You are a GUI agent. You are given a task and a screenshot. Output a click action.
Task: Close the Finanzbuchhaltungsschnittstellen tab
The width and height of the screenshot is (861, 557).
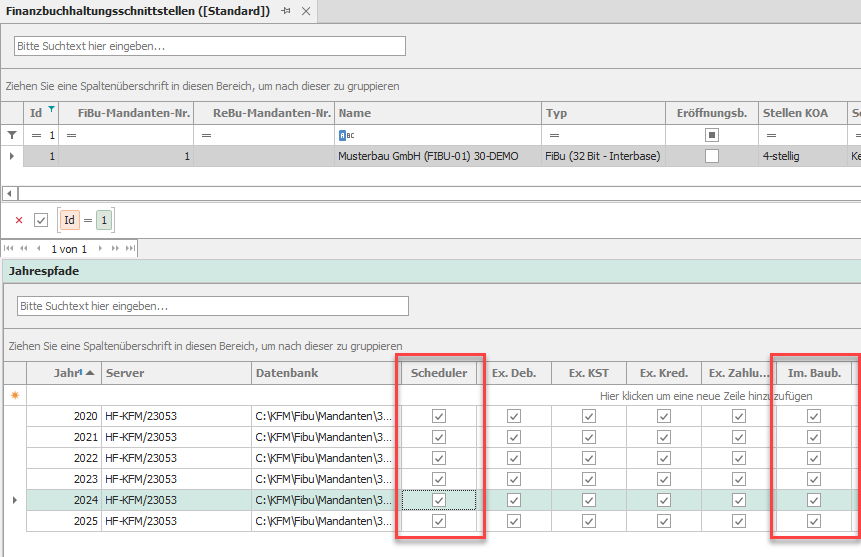307,11
